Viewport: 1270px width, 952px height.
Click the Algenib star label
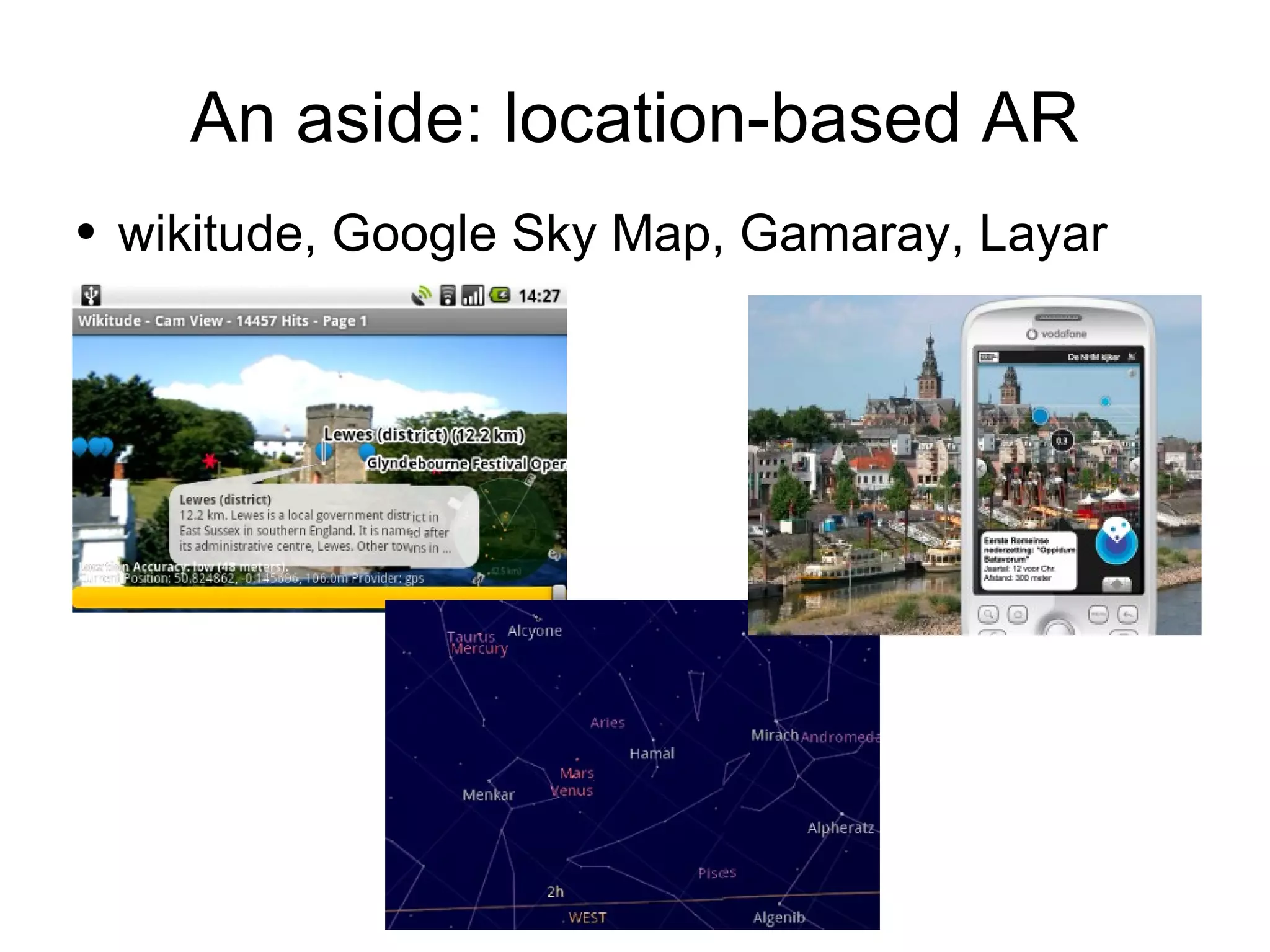[779, 918]
